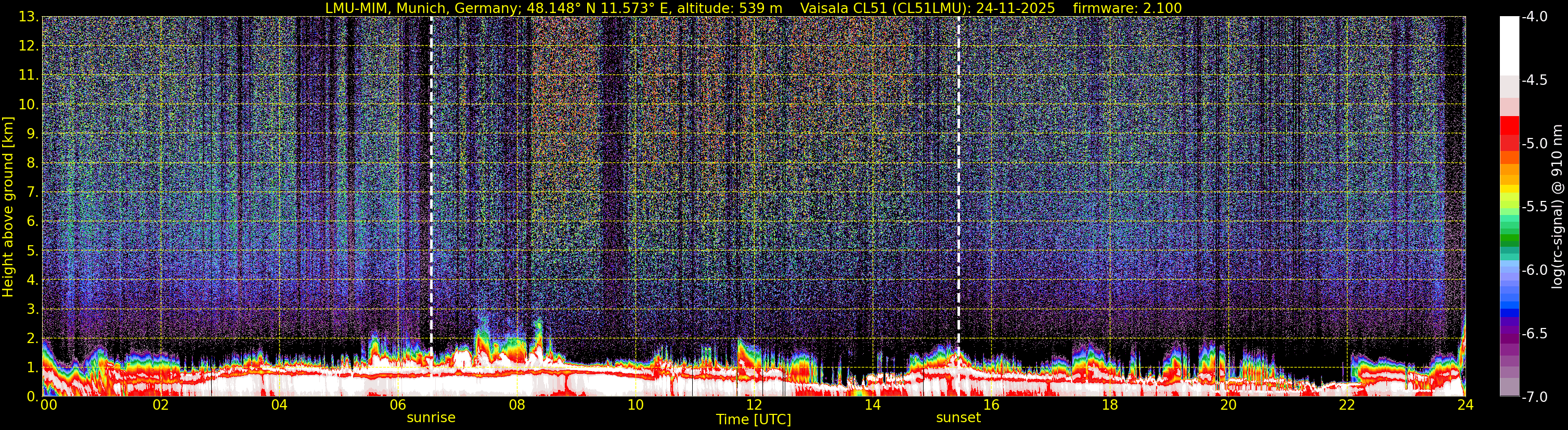Viewport: 1568px width, 430px height.
Task: Click the '06' time axis tick label
Action: (398, 405)
